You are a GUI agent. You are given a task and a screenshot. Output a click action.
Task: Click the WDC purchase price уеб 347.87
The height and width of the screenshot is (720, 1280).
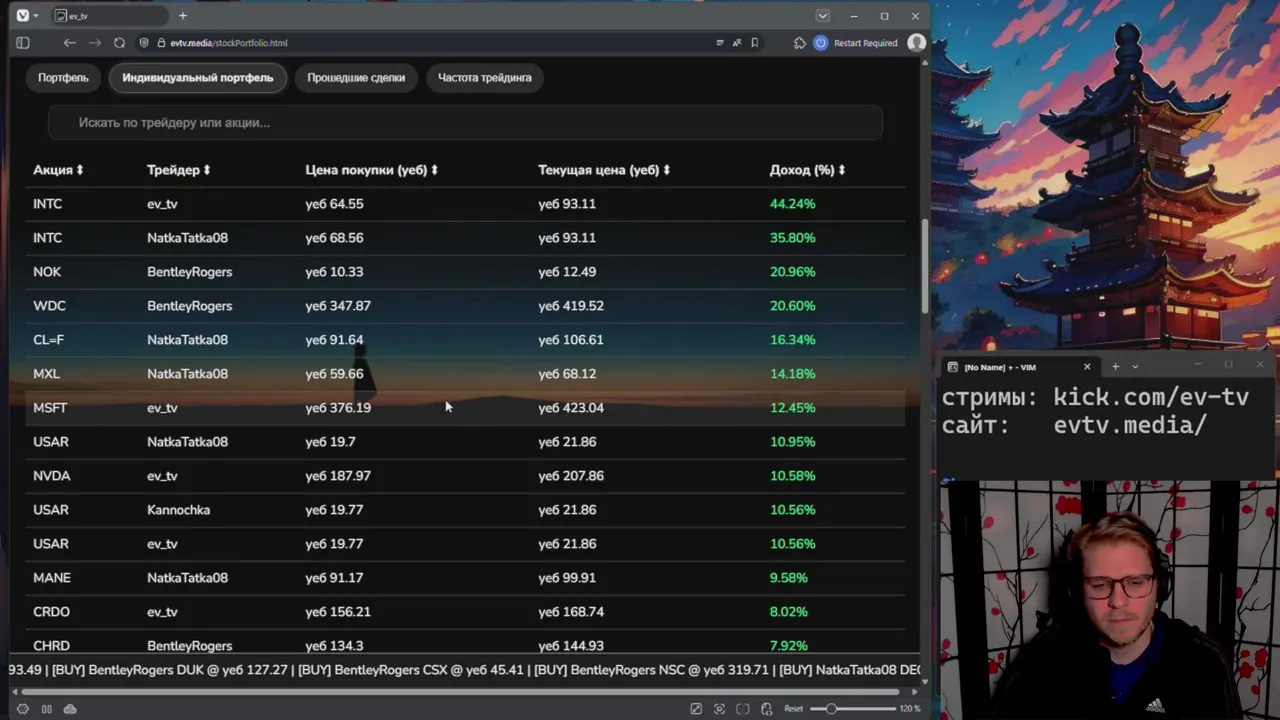(338, 306)
